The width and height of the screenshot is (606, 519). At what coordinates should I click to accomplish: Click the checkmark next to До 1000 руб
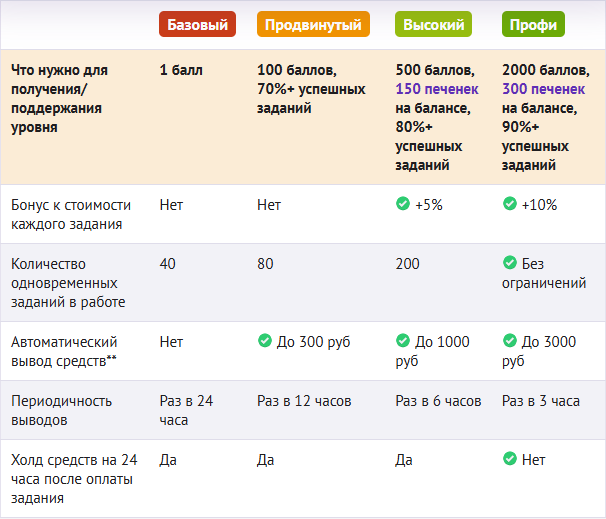[402, 342]
